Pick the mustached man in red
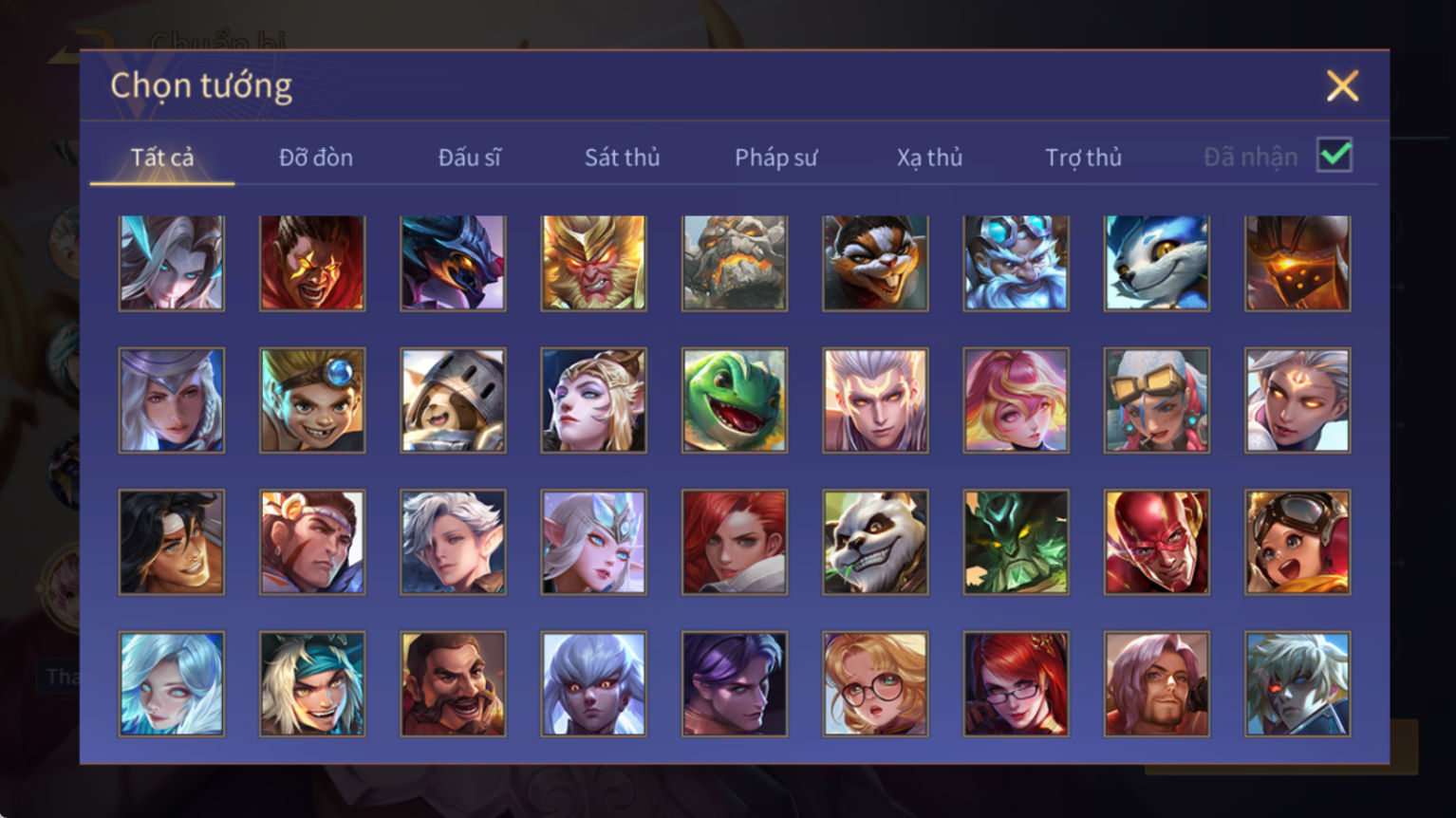Viewport: 1456px width, 818px height. point(454,683)
